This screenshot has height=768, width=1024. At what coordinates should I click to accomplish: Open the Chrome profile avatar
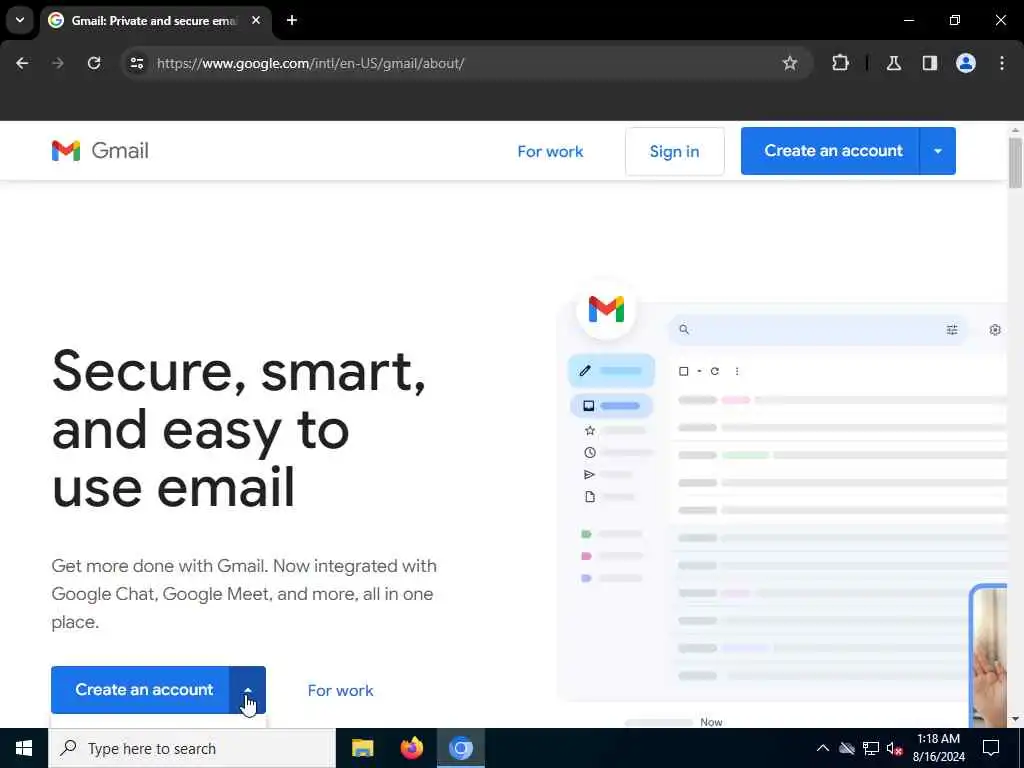click(x=965, y=63)
